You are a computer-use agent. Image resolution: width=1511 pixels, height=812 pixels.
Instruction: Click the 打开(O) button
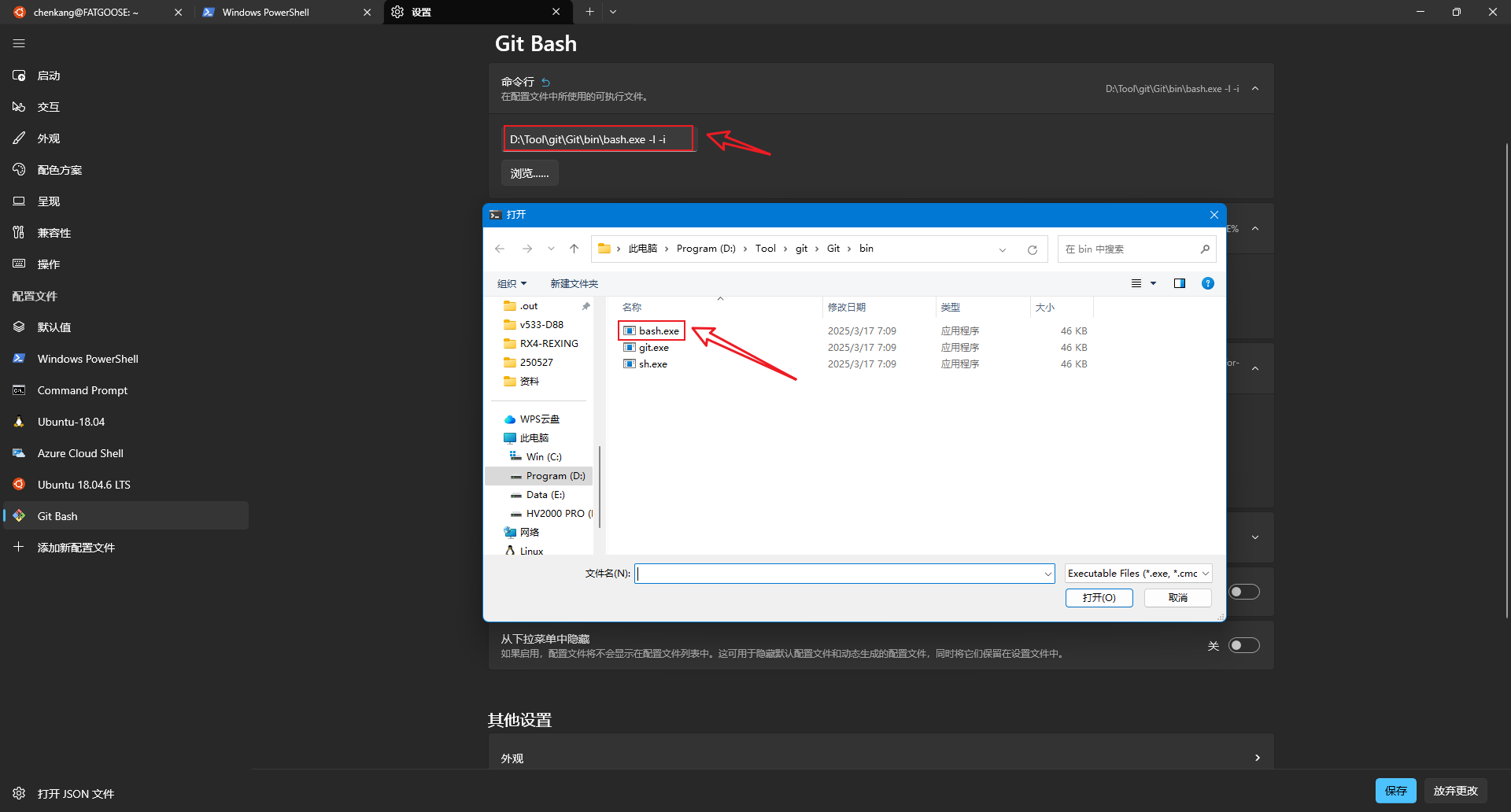(1099, 598)
